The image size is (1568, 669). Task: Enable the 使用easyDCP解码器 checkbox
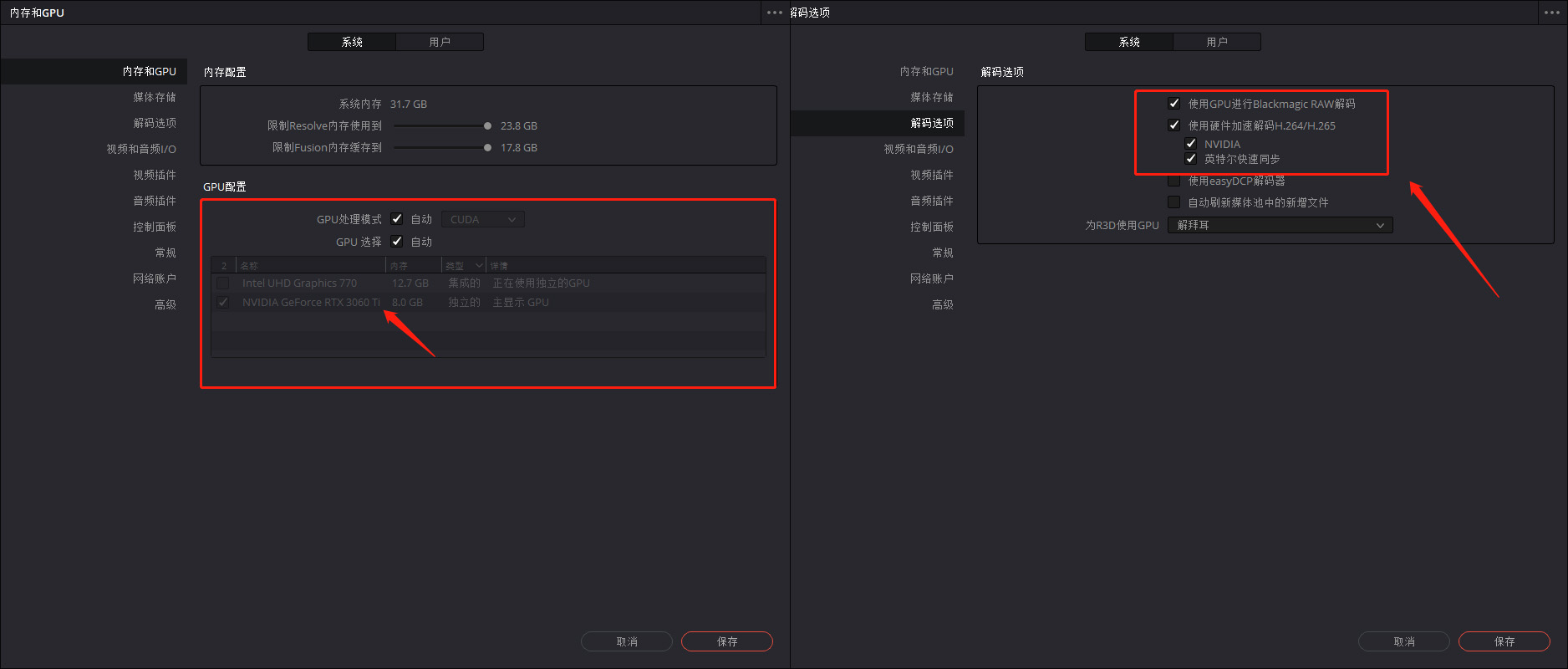pyautogui.click(x=1174, y=181)
